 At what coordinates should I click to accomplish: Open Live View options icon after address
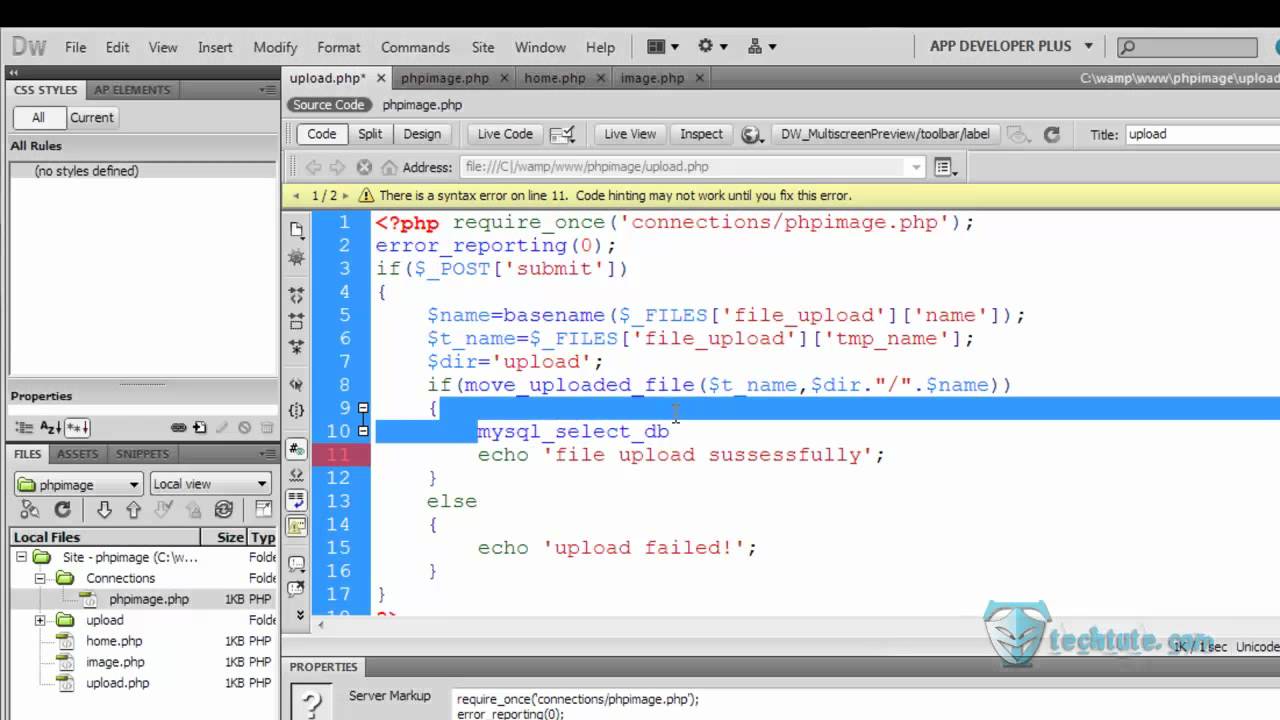[945, 167]
